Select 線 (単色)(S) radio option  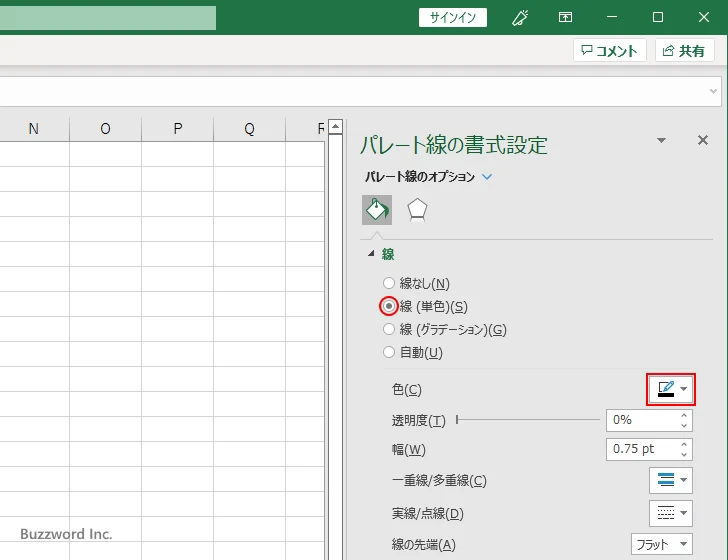pos(389,306)
